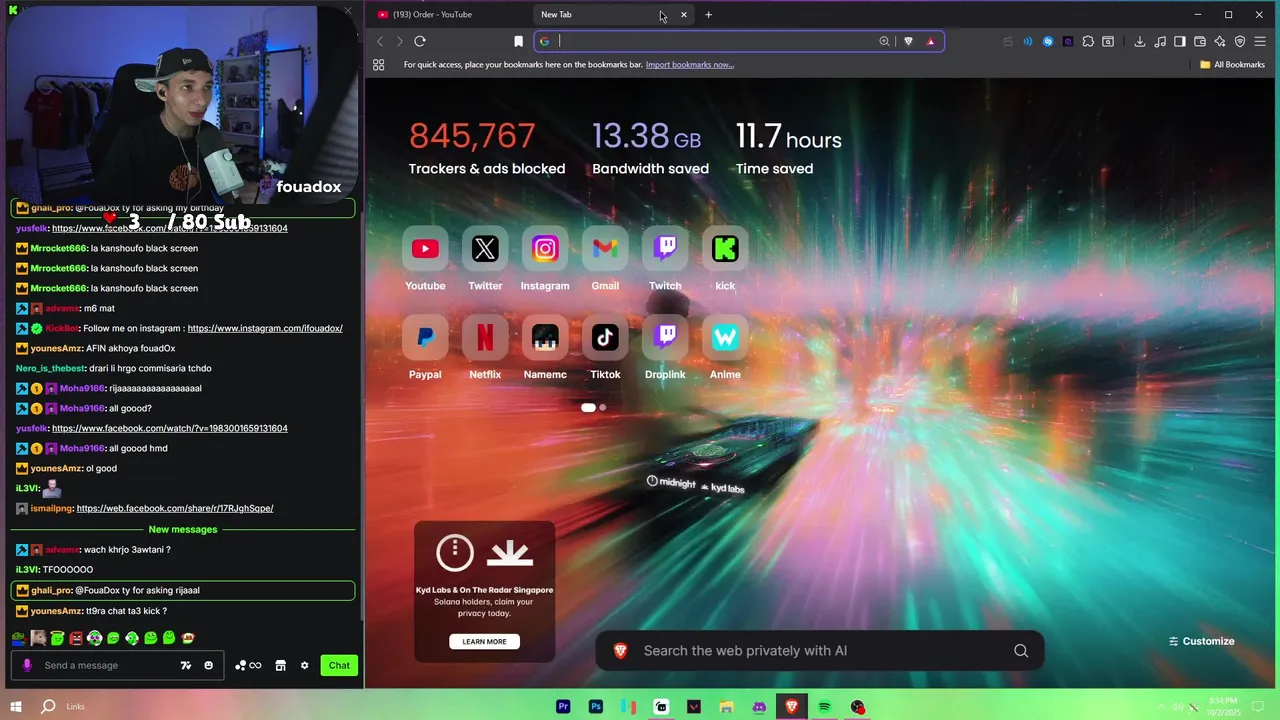Click the Windows taskbar search icon
Screen dimensions: 1280x720
[48, 707]
